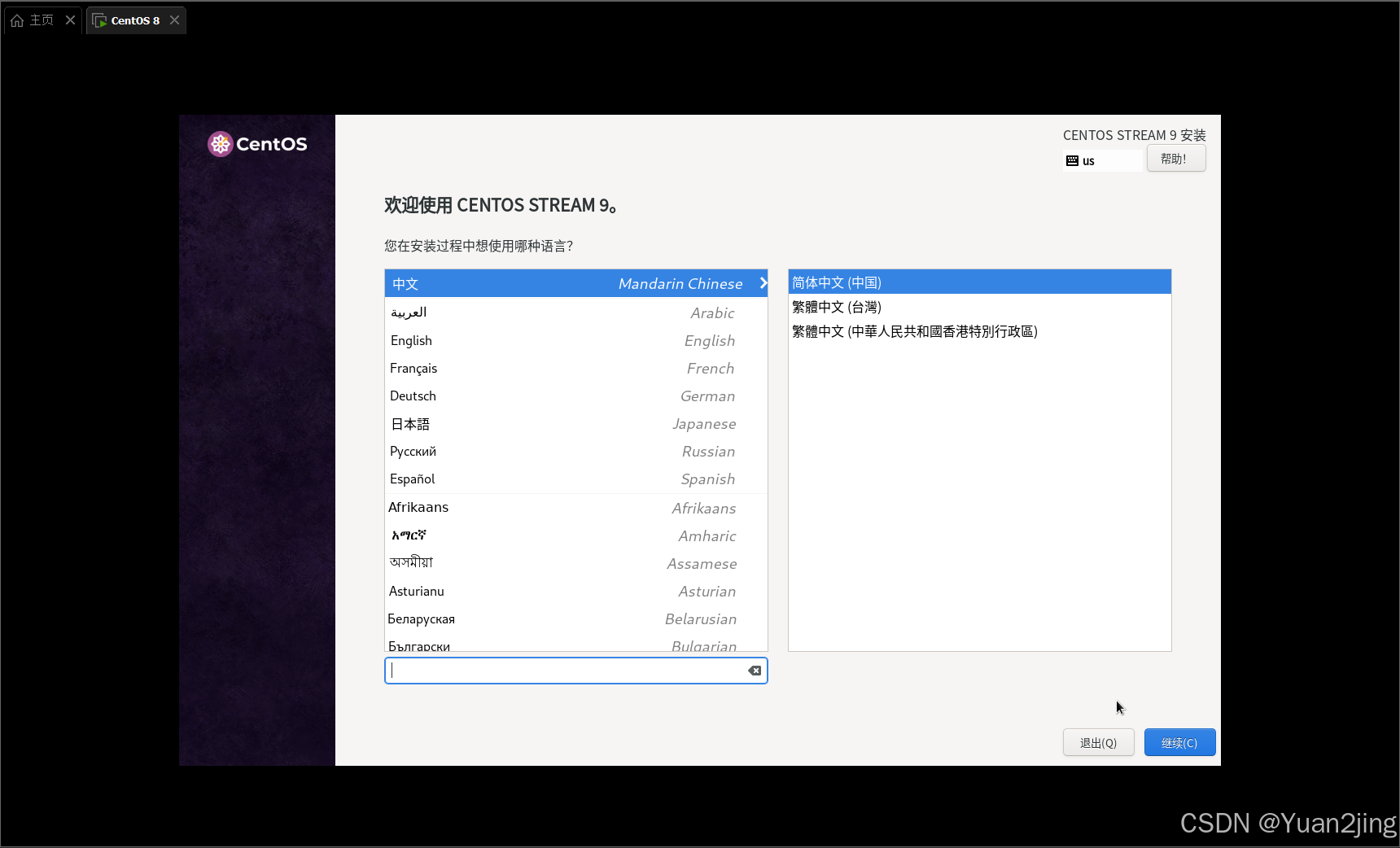Switch to the 主页 tab
The width and height of the screenshot is (1400, 848).
coord(42,20)
